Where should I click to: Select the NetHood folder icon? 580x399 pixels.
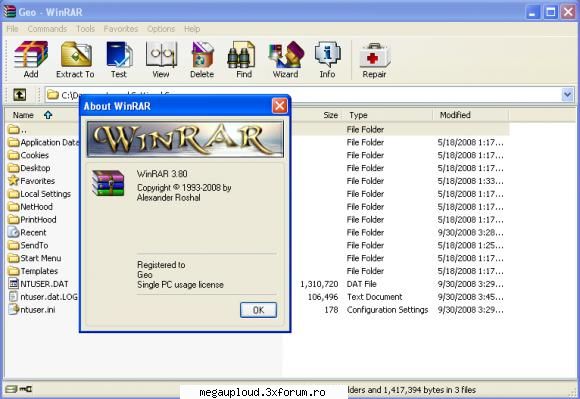point(14,206)
